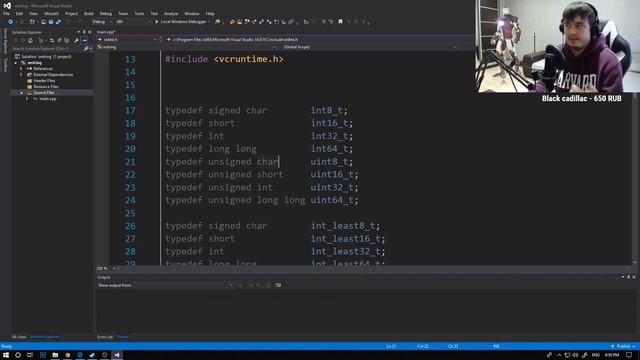
Task: Click the volume icon in system tray
Action: coord(576,355)
